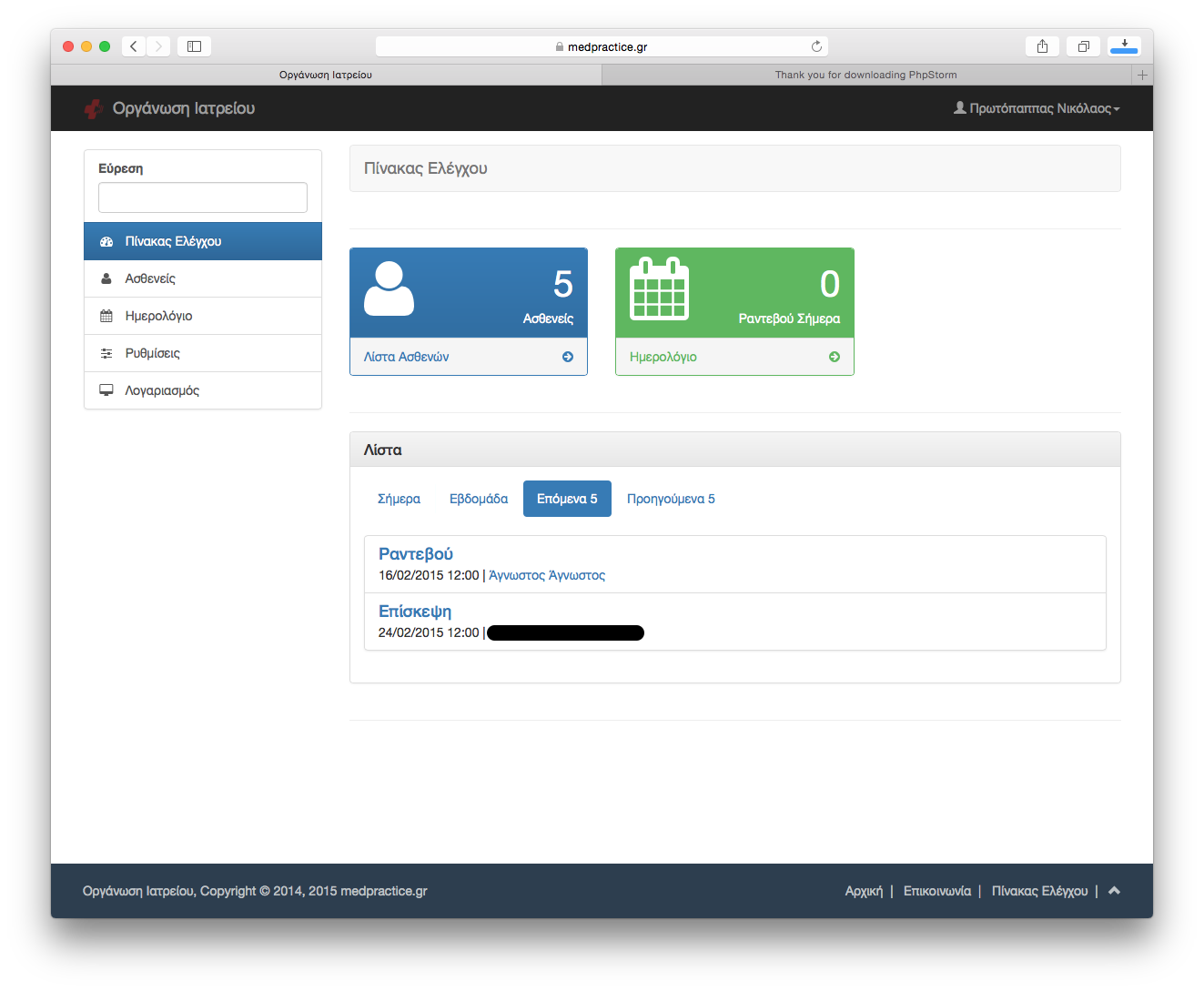1204x991 pixels.
Task: Open Ρυθμίσεις in the sidebar menu
Action: (x=152, y=353)
